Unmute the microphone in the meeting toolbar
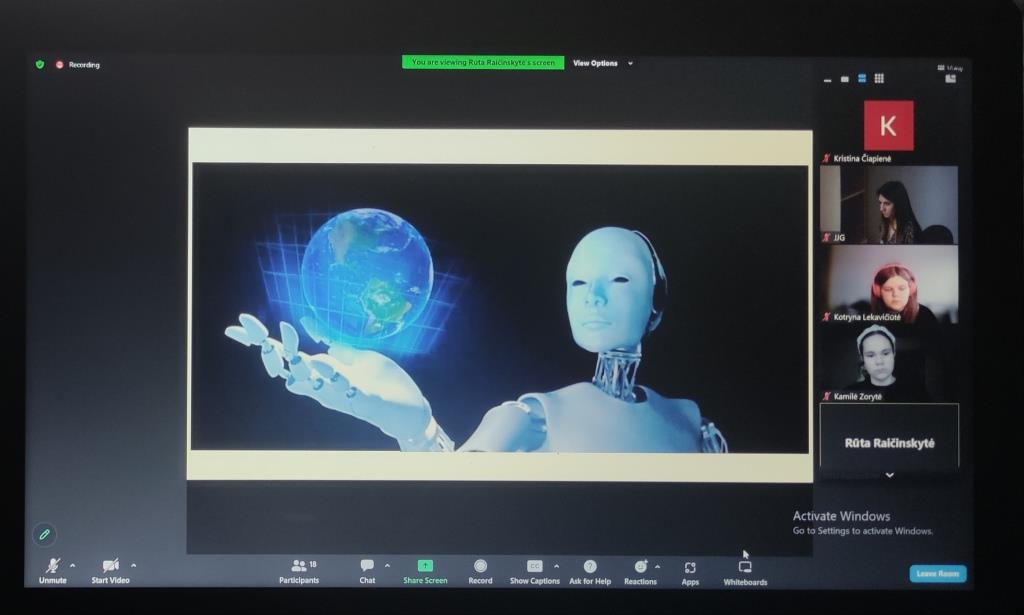 point(53,570)
